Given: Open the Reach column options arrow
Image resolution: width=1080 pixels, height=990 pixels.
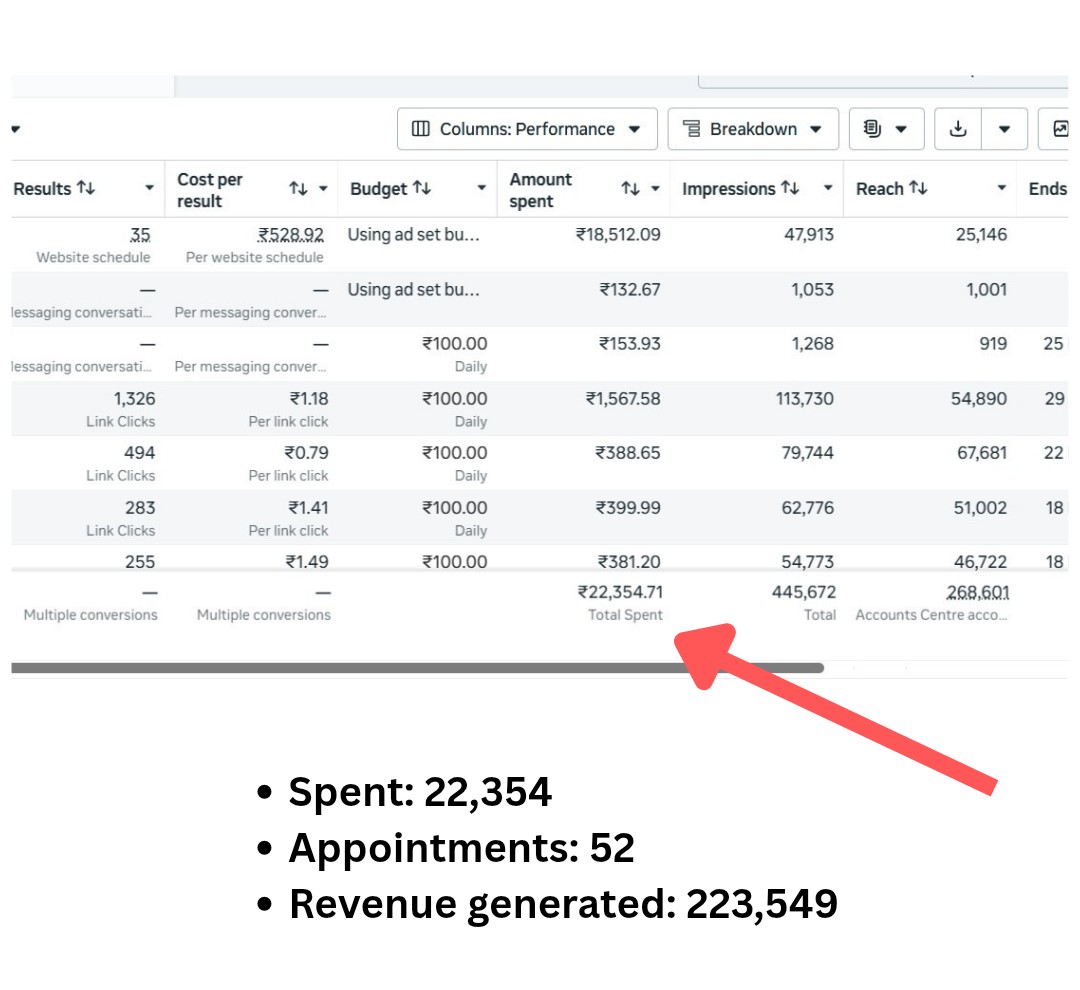Looking at the screenshot, I should pyautogui.click(x=1001, y=189).
